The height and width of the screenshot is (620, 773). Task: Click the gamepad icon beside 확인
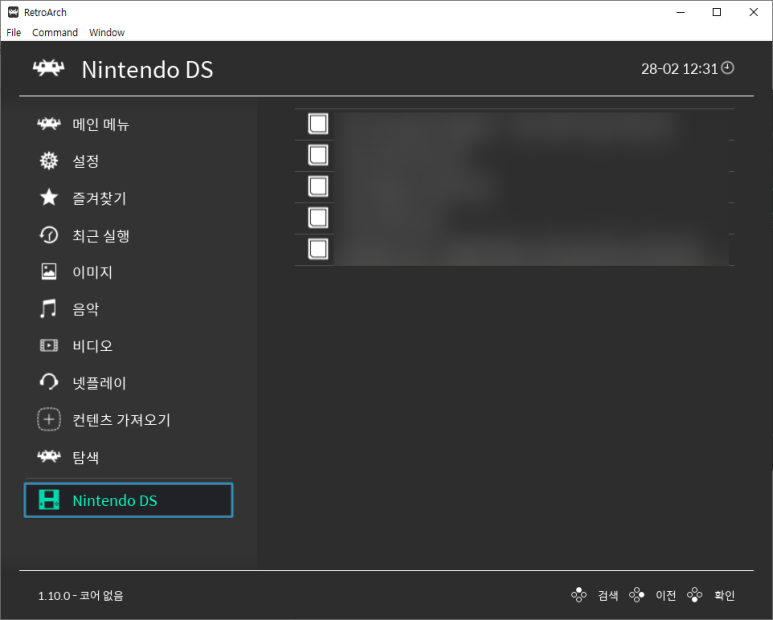click(695, 595)
